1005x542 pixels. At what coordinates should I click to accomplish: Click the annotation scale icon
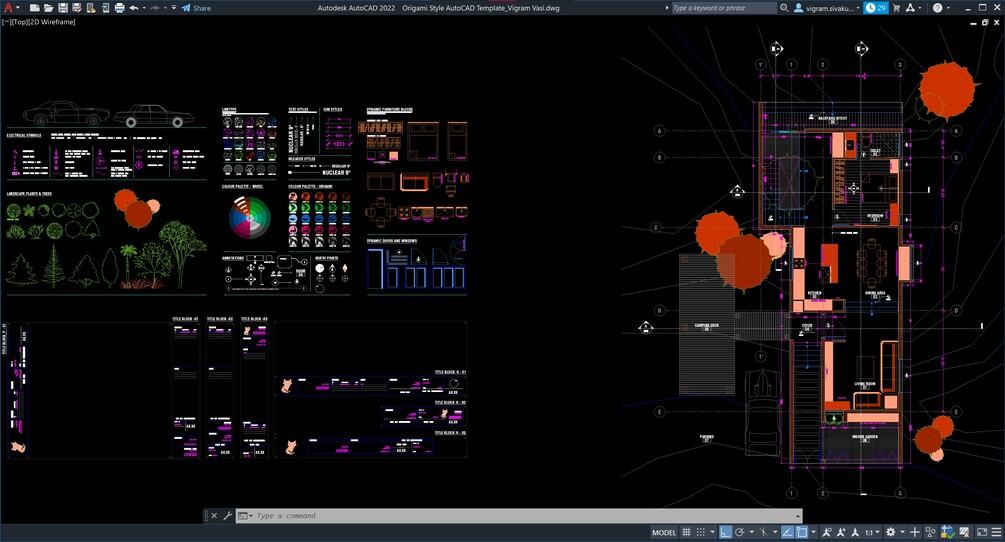click(x=855, y=532)
